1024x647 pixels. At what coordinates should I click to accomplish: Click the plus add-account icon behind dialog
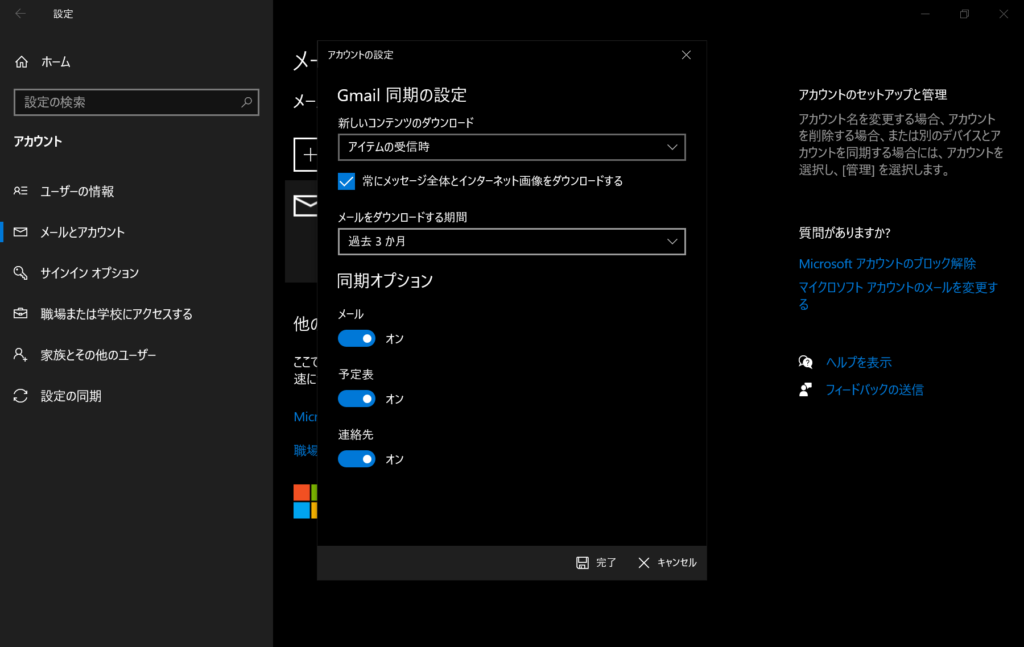pyautogui.click(x=306, y=155)
